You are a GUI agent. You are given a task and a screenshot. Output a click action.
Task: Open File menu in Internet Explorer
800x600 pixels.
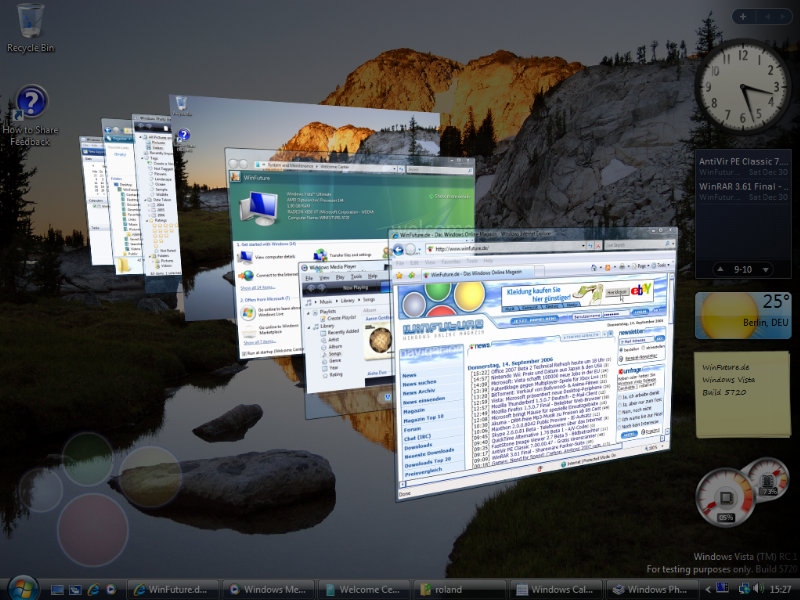tap(401, 263)
